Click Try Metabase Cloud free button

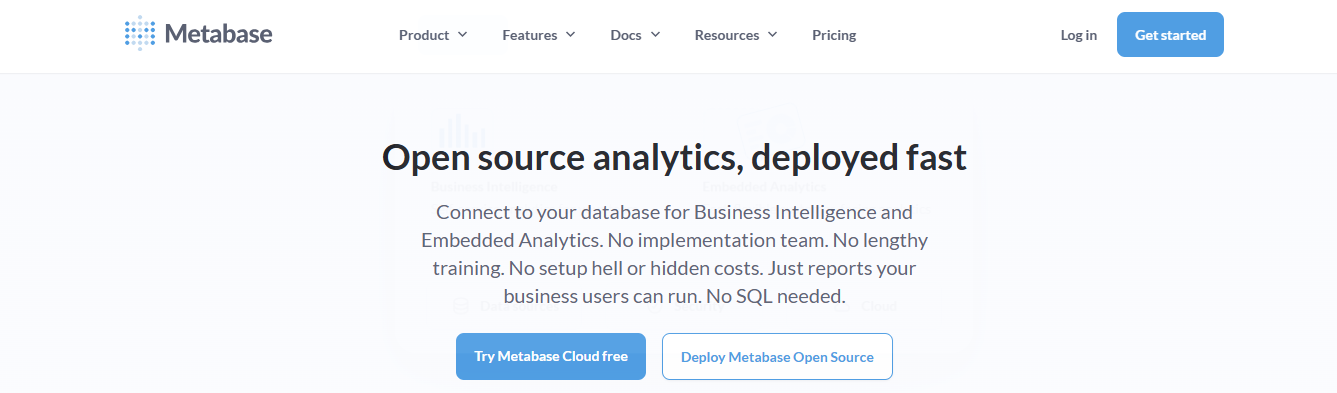click(x=551, y=356)
